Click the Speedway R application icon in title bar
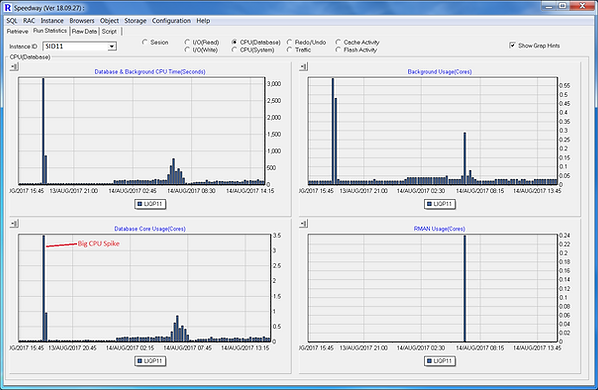The width and height of the screenshot is (598, 390). [x=7, y=7]
